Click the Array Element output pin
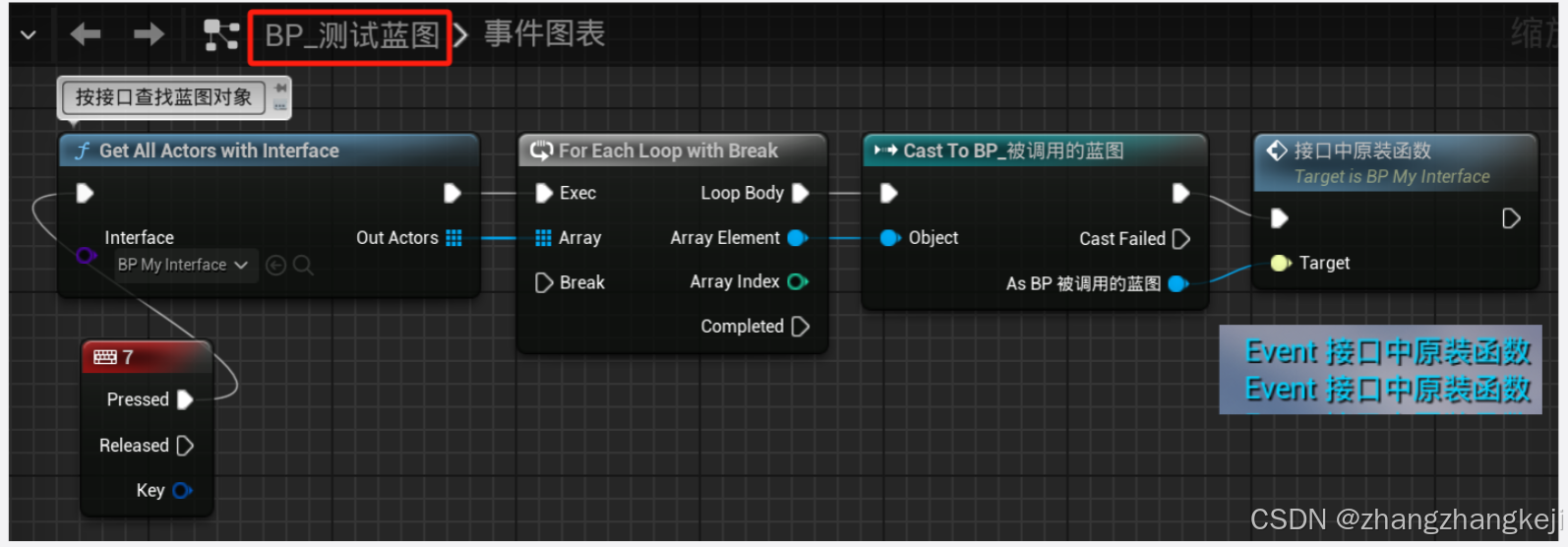Screen dimensions: 1568x547 (798, 237)
